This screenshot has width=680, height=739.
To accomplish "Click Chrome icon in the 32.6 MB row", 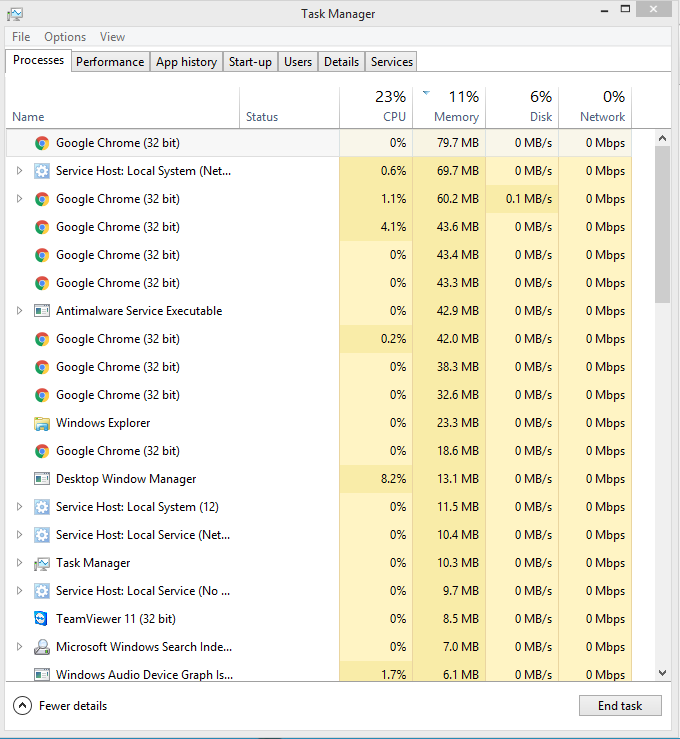I will pos(42,395).
